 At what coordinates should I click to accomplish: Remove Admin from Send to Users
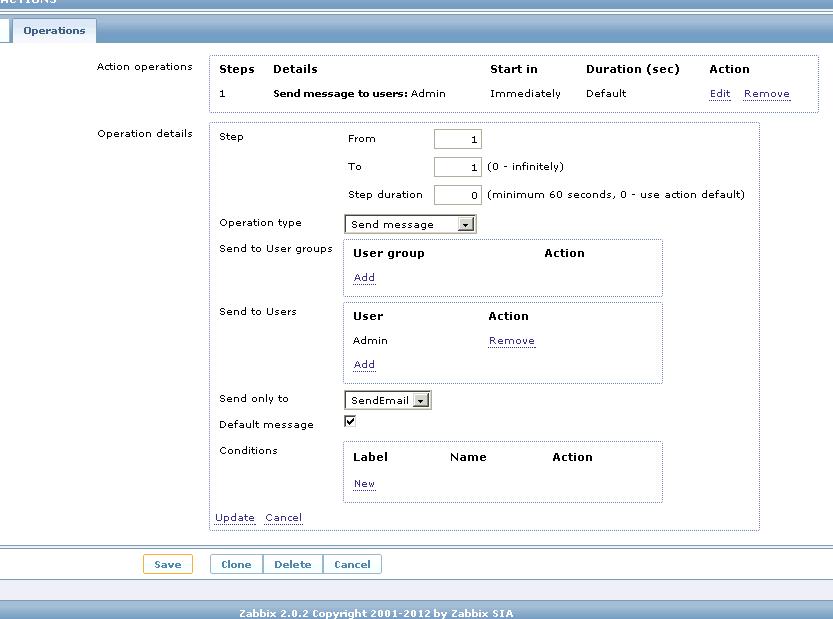click(511, 341)
